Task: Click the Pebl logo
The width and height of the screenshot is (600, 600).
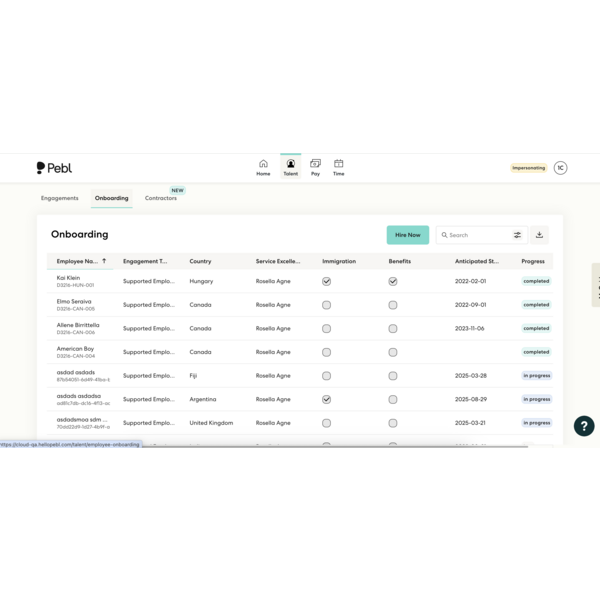Action: (x=54, y=168)
